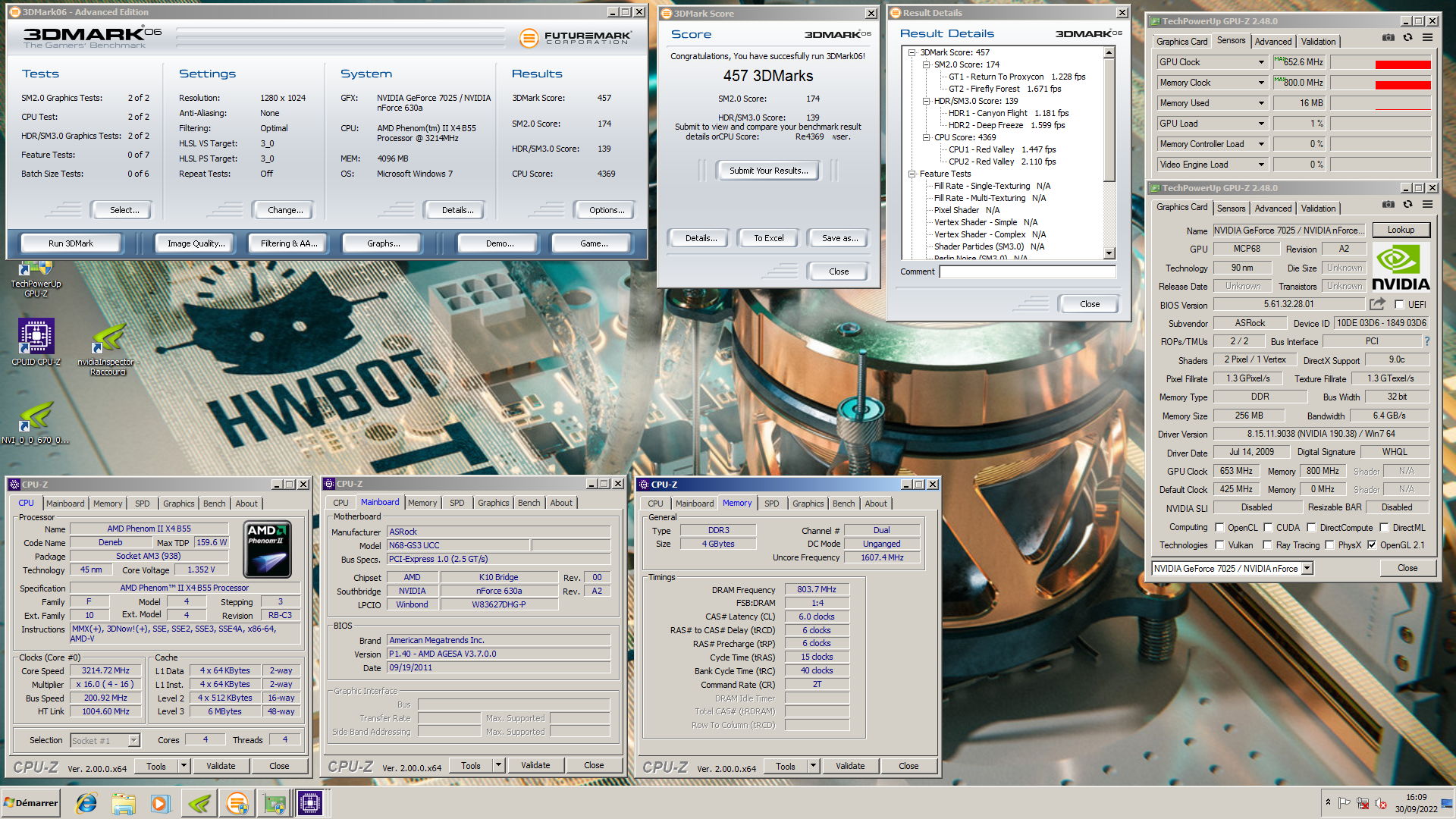
Task: Switch to CPU-Z taskbar button
Action: point(310,803)
